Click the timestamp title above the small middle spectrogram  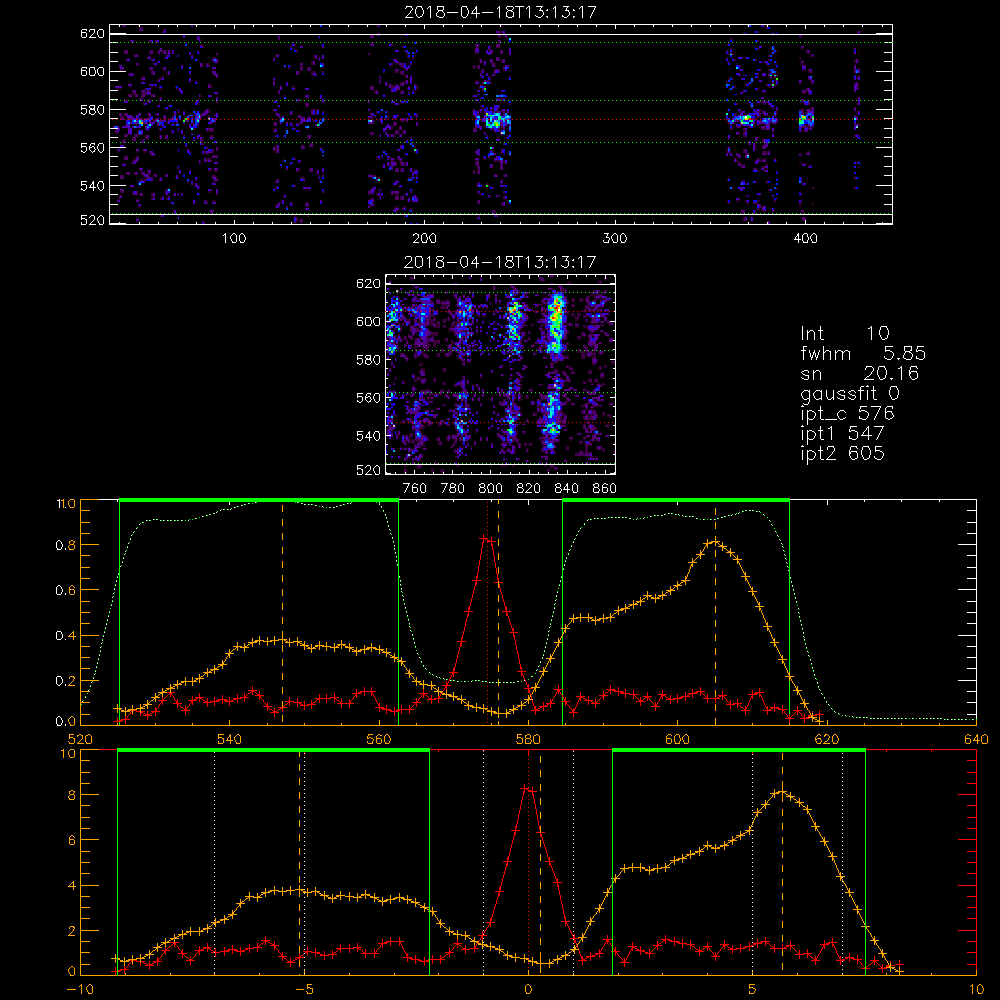coord(500,262)
